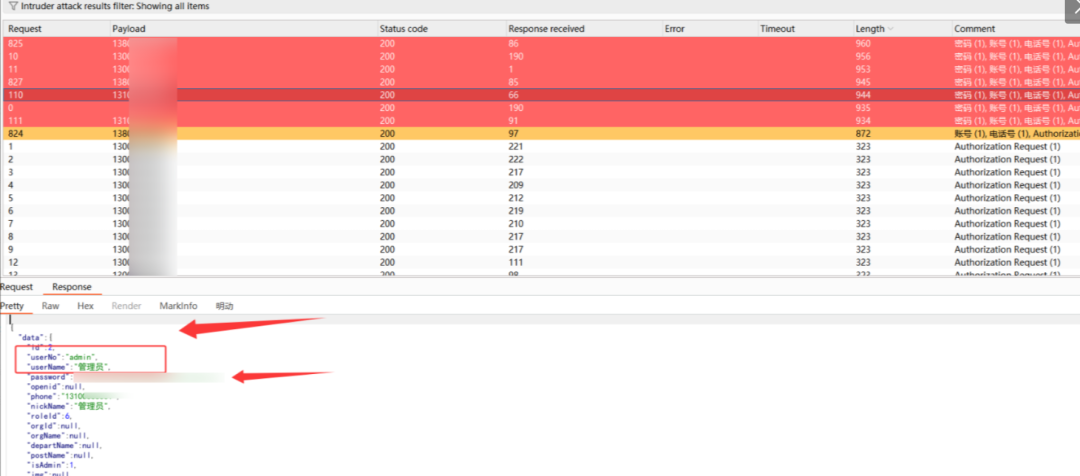Viewport: 1080px width, 476px height.
Task: Click the funnel icon in the results filter bar
Action: (x=12, y=6)
